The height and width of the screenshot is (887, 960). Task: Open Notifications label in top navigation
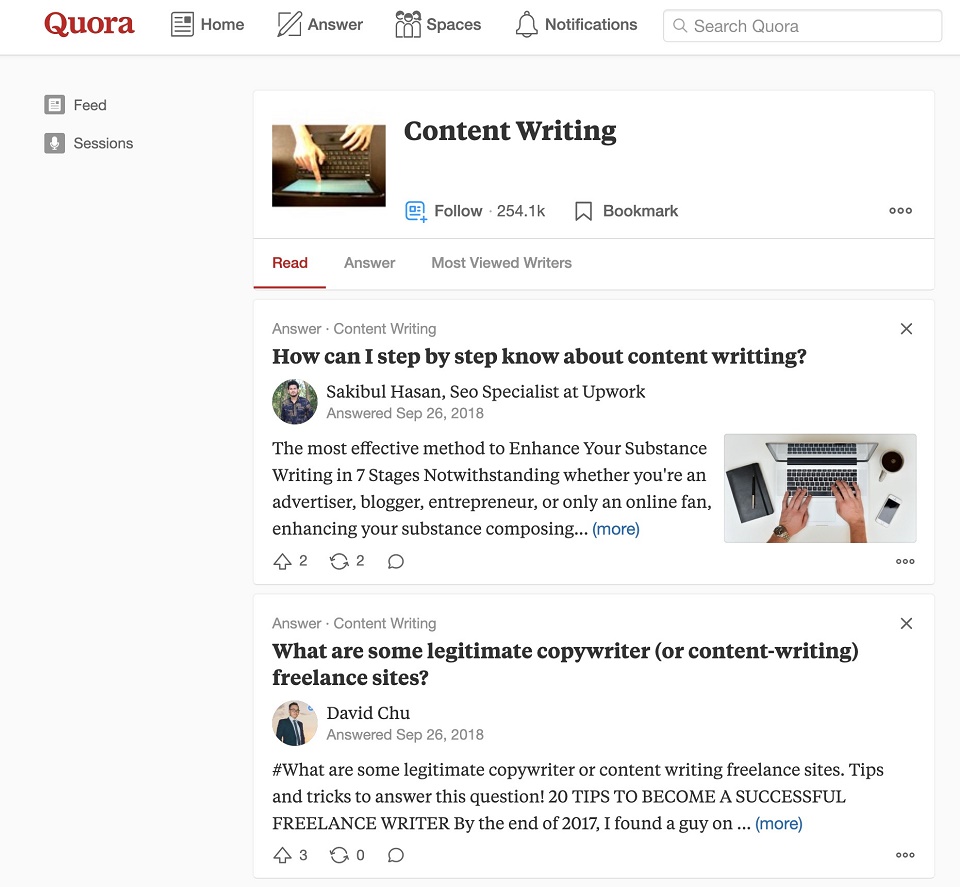point(591,24)
